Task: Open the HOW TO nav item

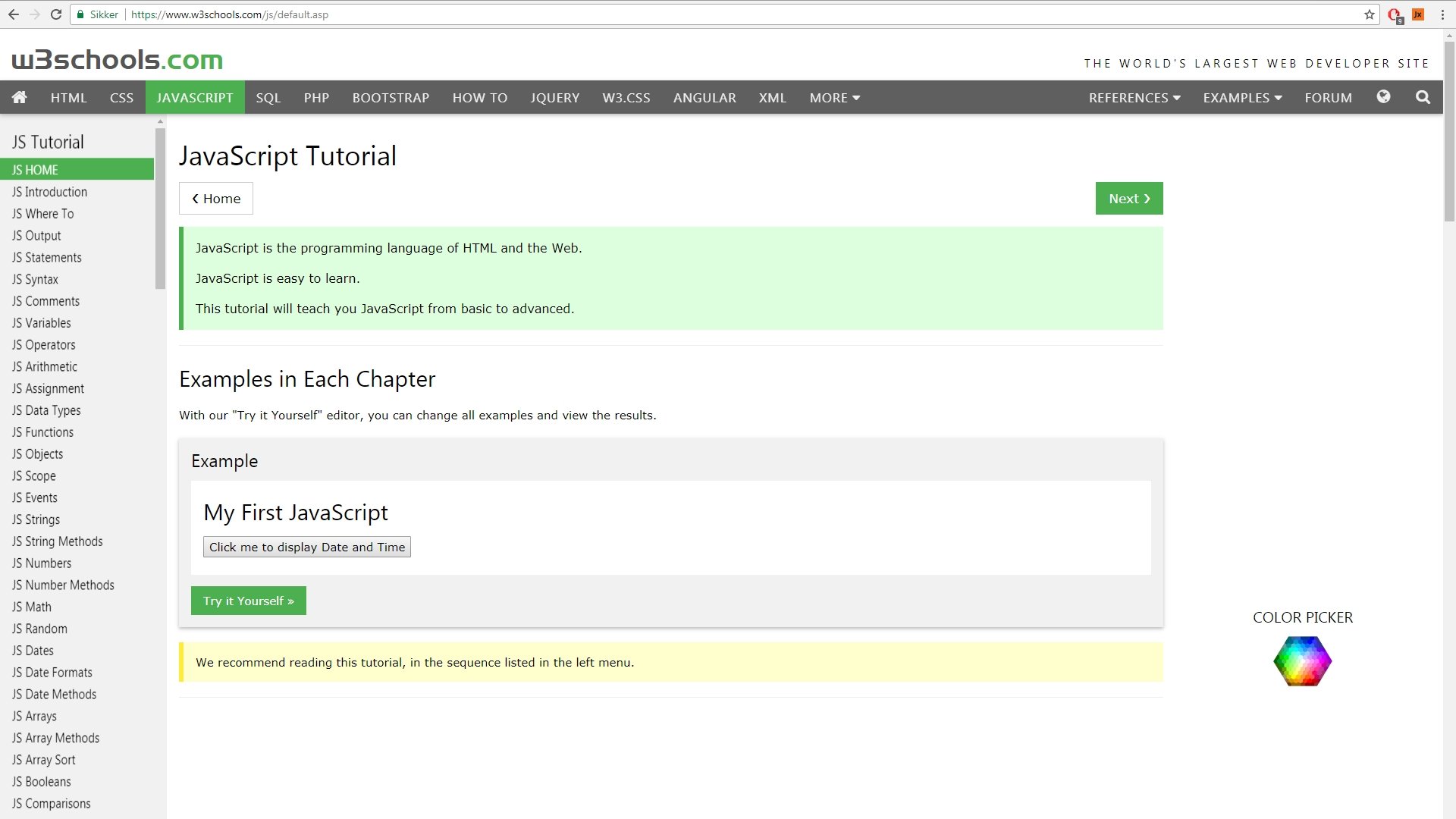Action: click(x=480, y=98)
